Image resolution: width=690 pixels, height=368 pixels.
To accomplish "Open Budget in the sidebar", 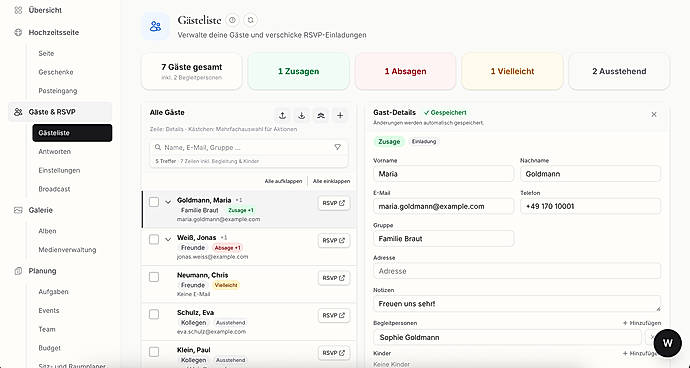I will [49, 348].
